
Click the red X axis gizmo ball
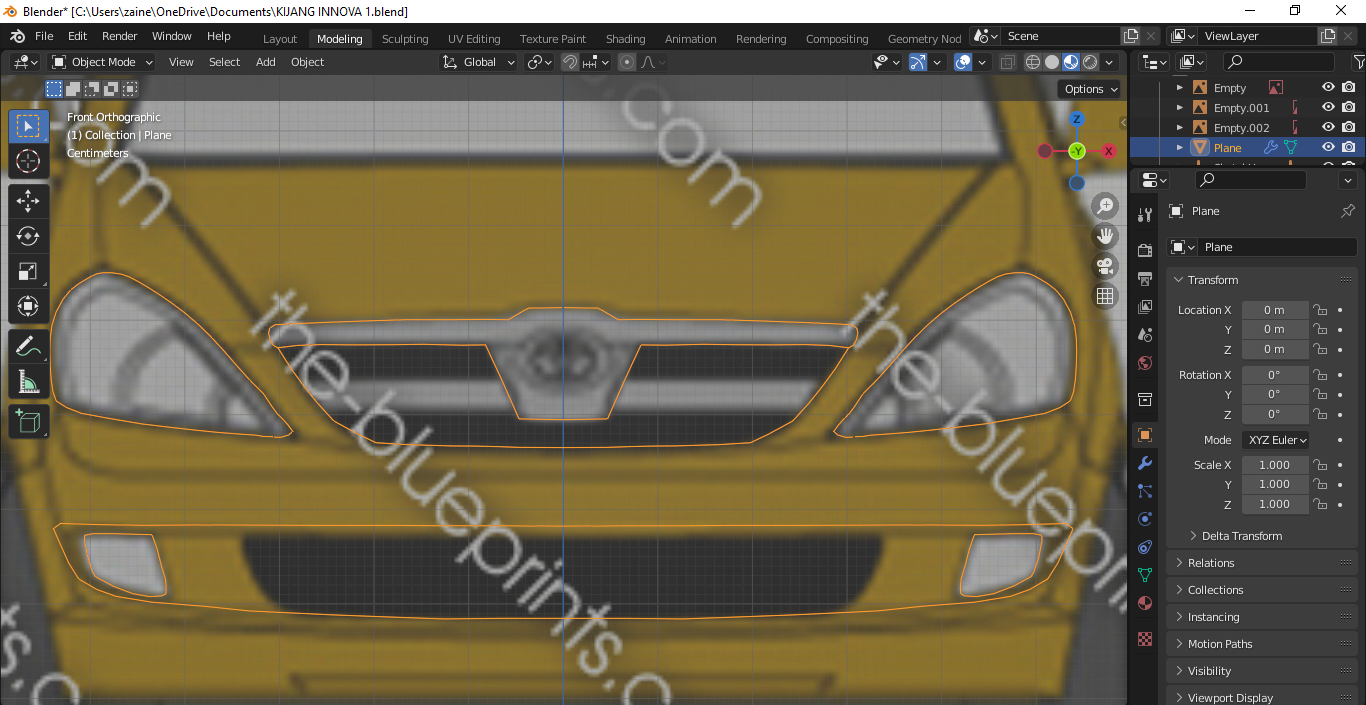[1108, 151]
